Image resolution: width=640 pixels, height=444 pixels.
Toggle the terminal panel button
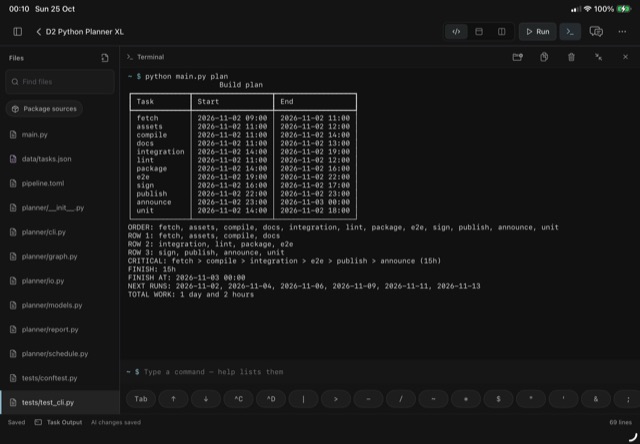[570, 32]
